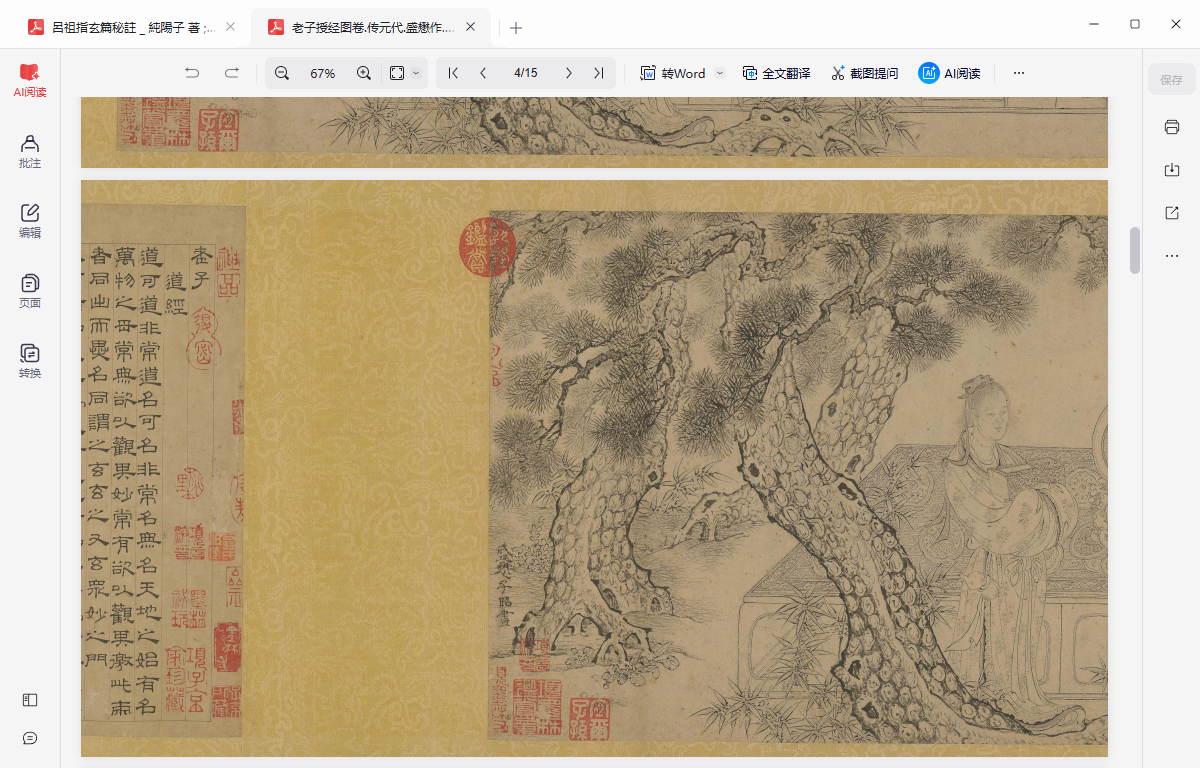The width and height of the screenshot is (1200, 768).
Task: Toggle the sidebar panel layout icon
Action: [x=30, y=700]
